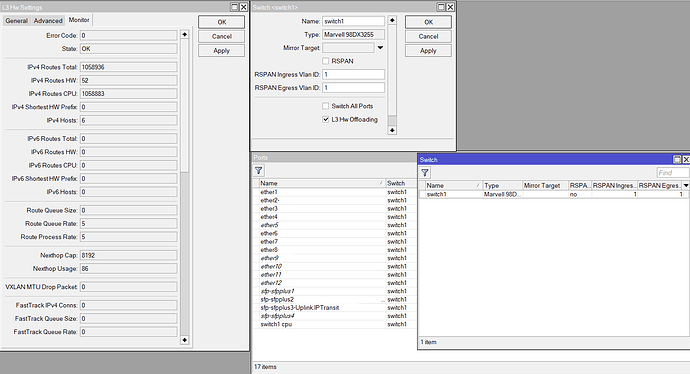This screenshot has width=690, height=374.
Task: Apply changes in switch1 dialog
Action: click(428, 51)
